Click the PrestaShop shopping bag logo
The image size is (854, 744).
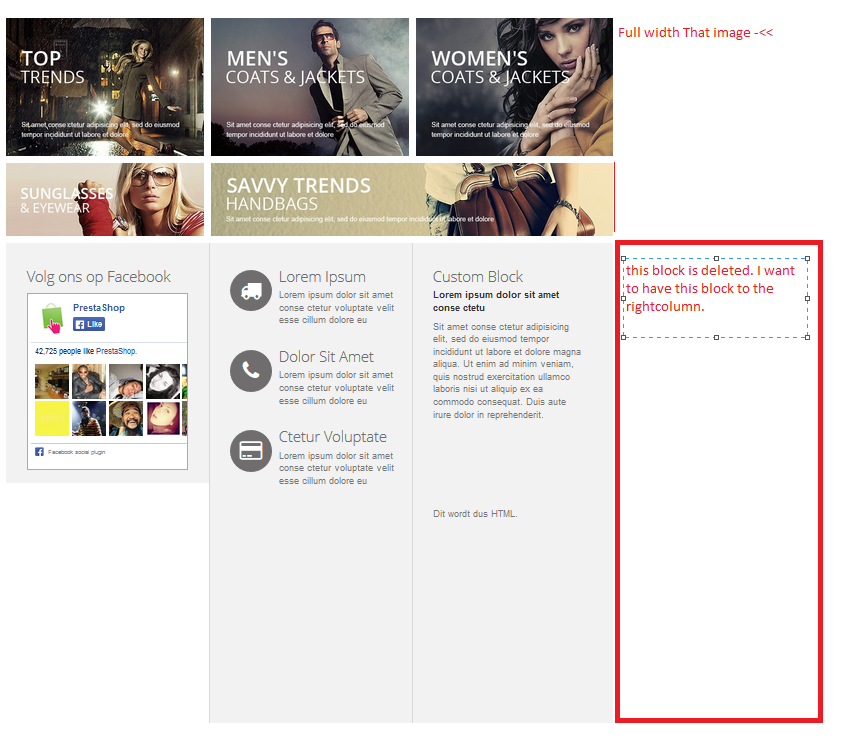[52, 318]
